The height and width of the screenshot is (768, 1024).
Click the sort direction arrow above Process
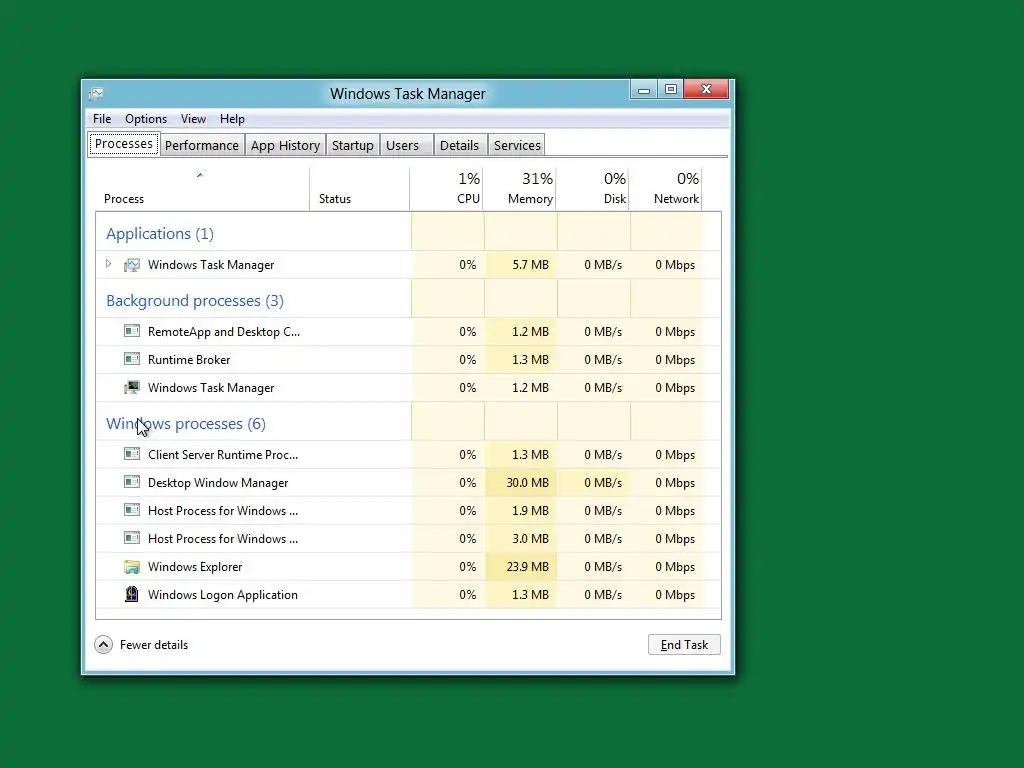click(x=200, y=175)
